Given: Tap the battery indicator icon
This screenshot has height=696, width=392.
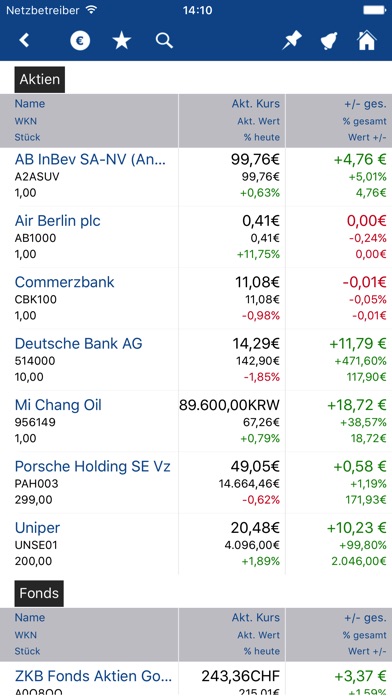Looking at the screenshot, I should [x=375, y=10].
